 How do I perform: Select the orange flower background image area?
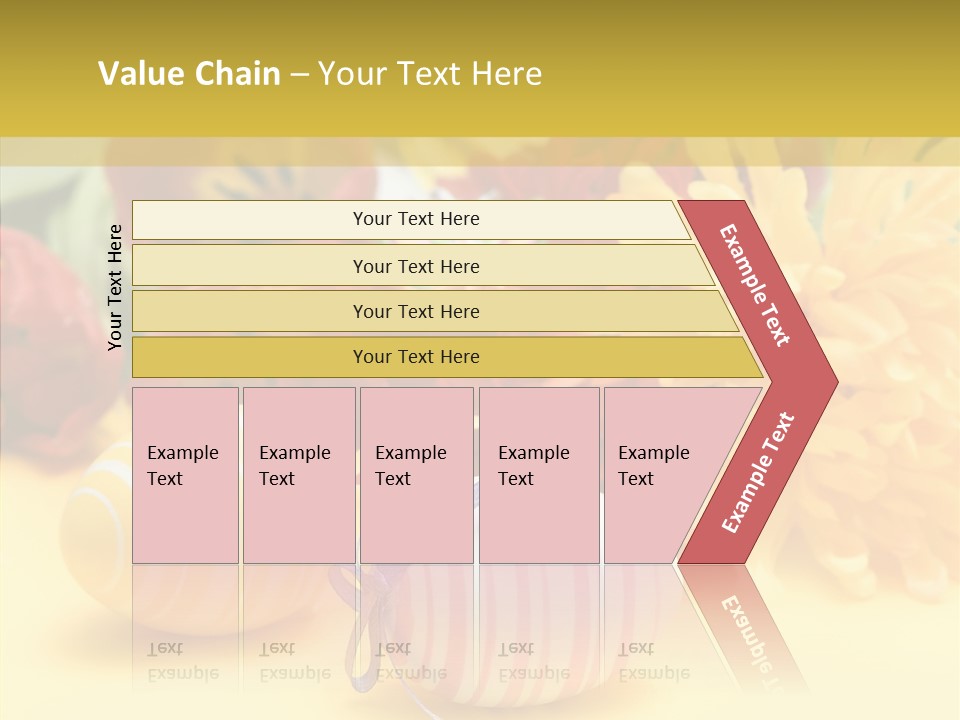point(882,367)
